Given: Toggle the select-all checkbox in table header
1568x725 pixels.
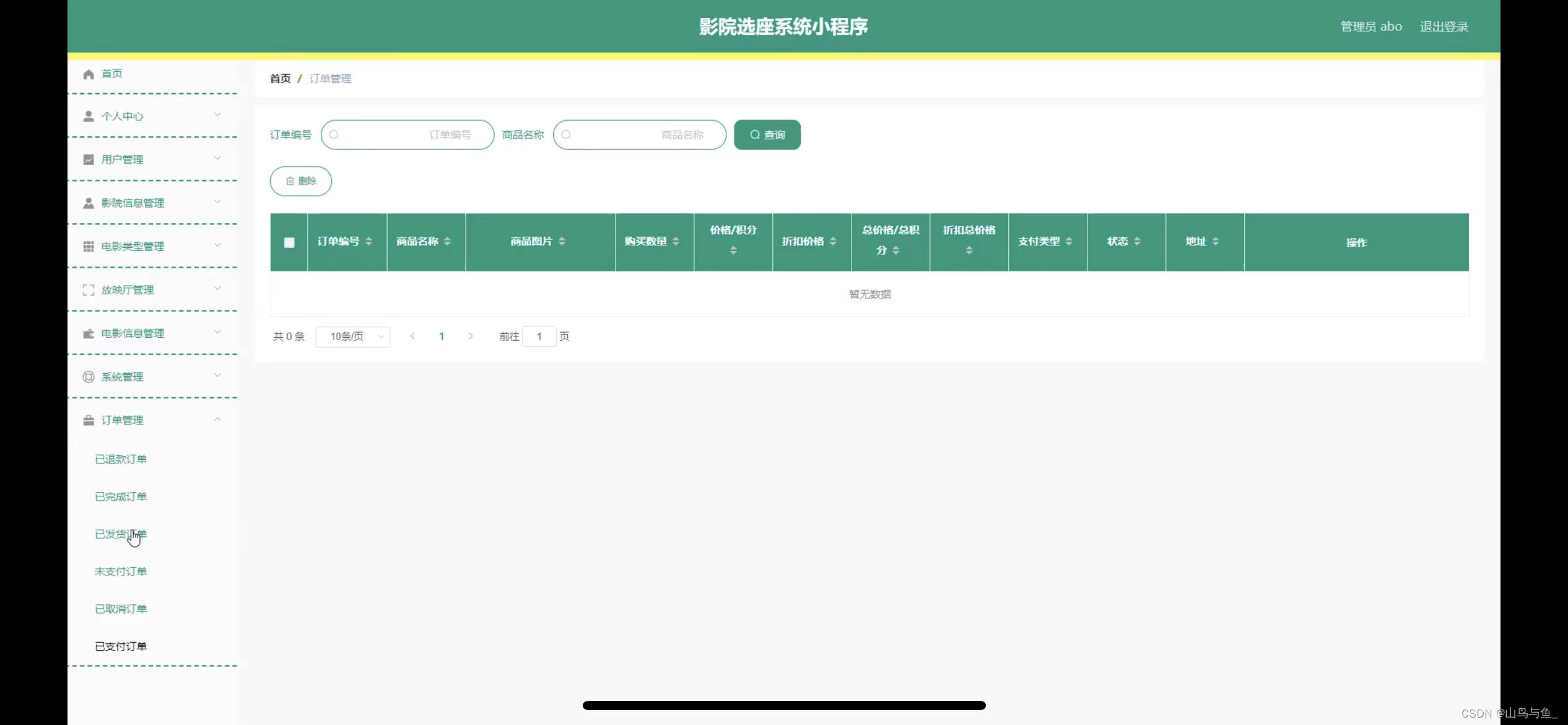Looking at the screenshot, I should [289, 242].
